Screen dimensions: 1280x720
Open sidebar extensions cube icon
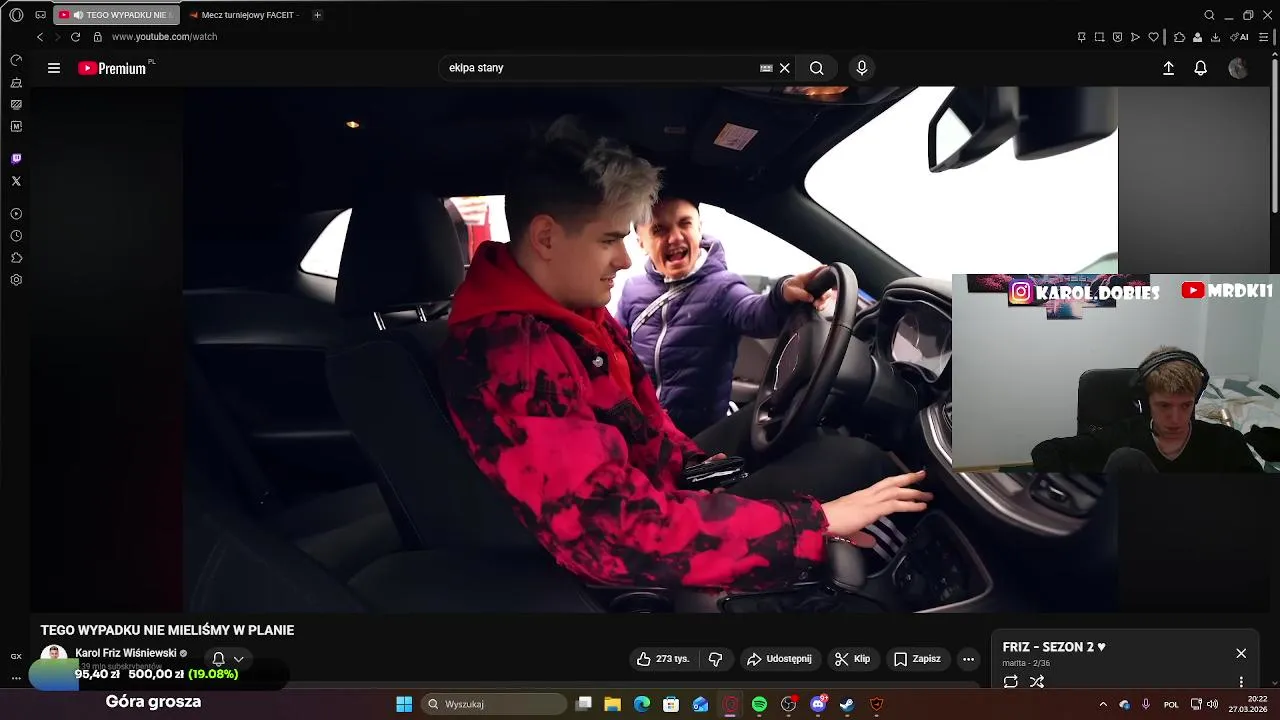(x=16, y=258)
